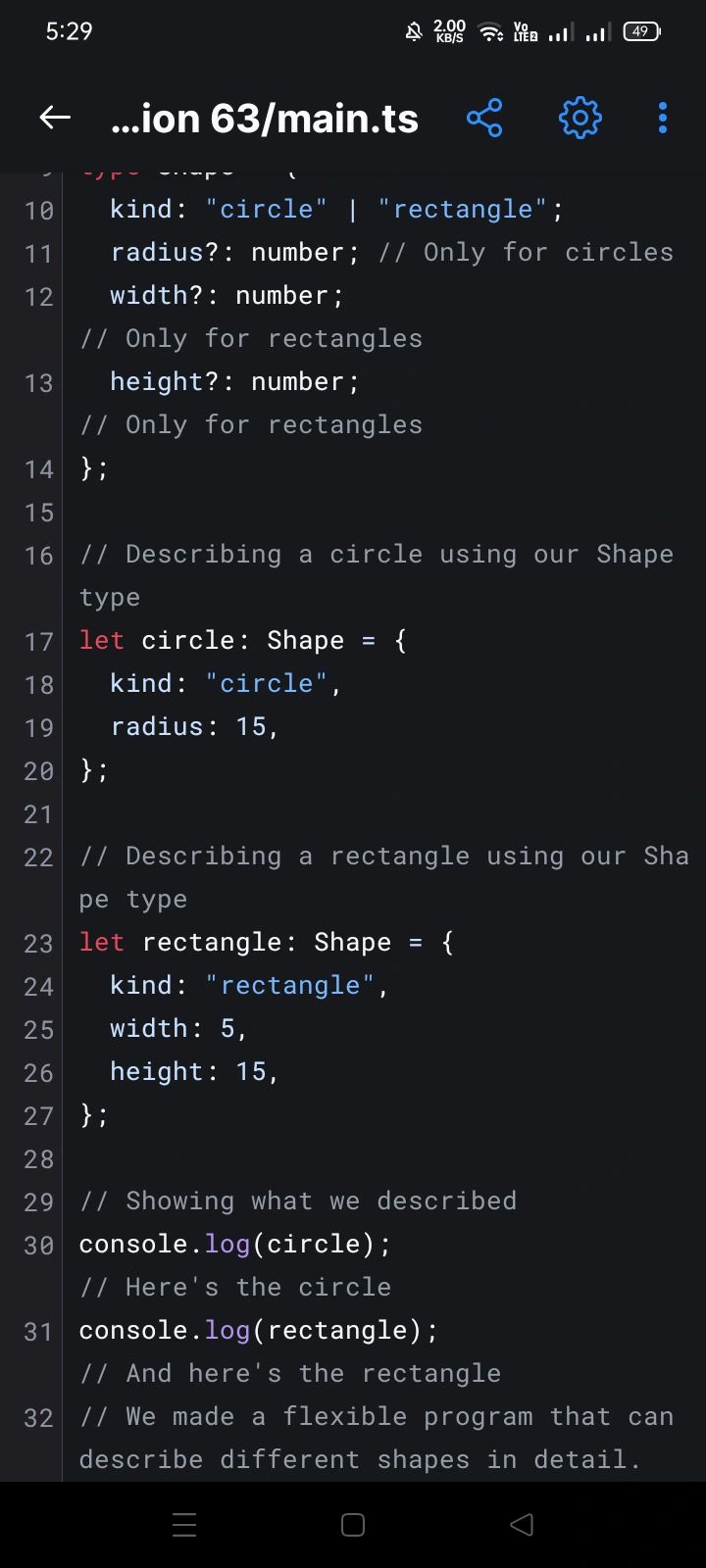706x1568 pixels.
Task: Open the three-dot overflow menu
Action: pos(663,119)
